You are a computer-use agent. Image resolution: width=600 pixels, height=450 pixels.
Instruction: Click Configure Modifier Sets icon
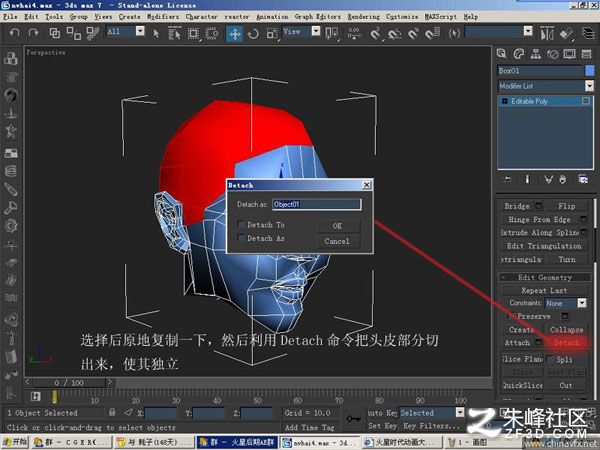tap(583, 179)
